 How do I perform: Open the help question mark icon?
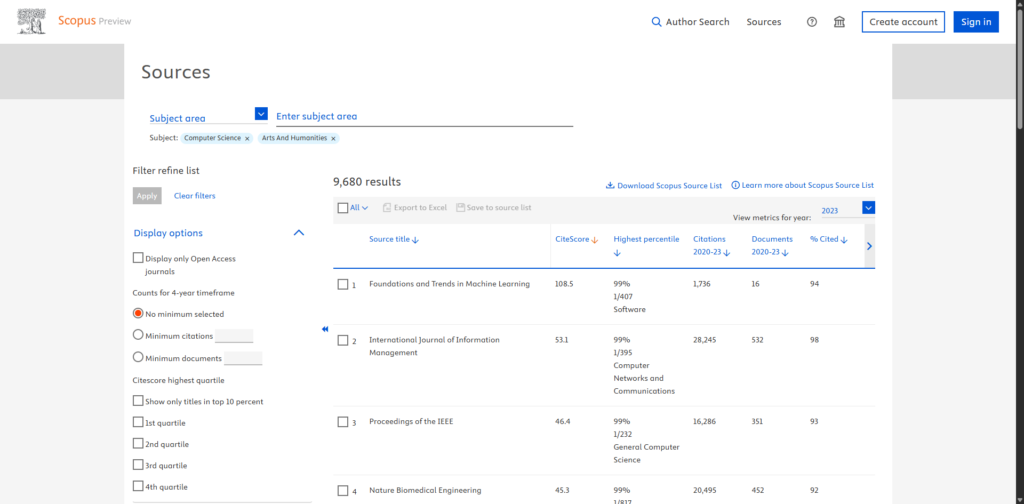click(812, 22)
